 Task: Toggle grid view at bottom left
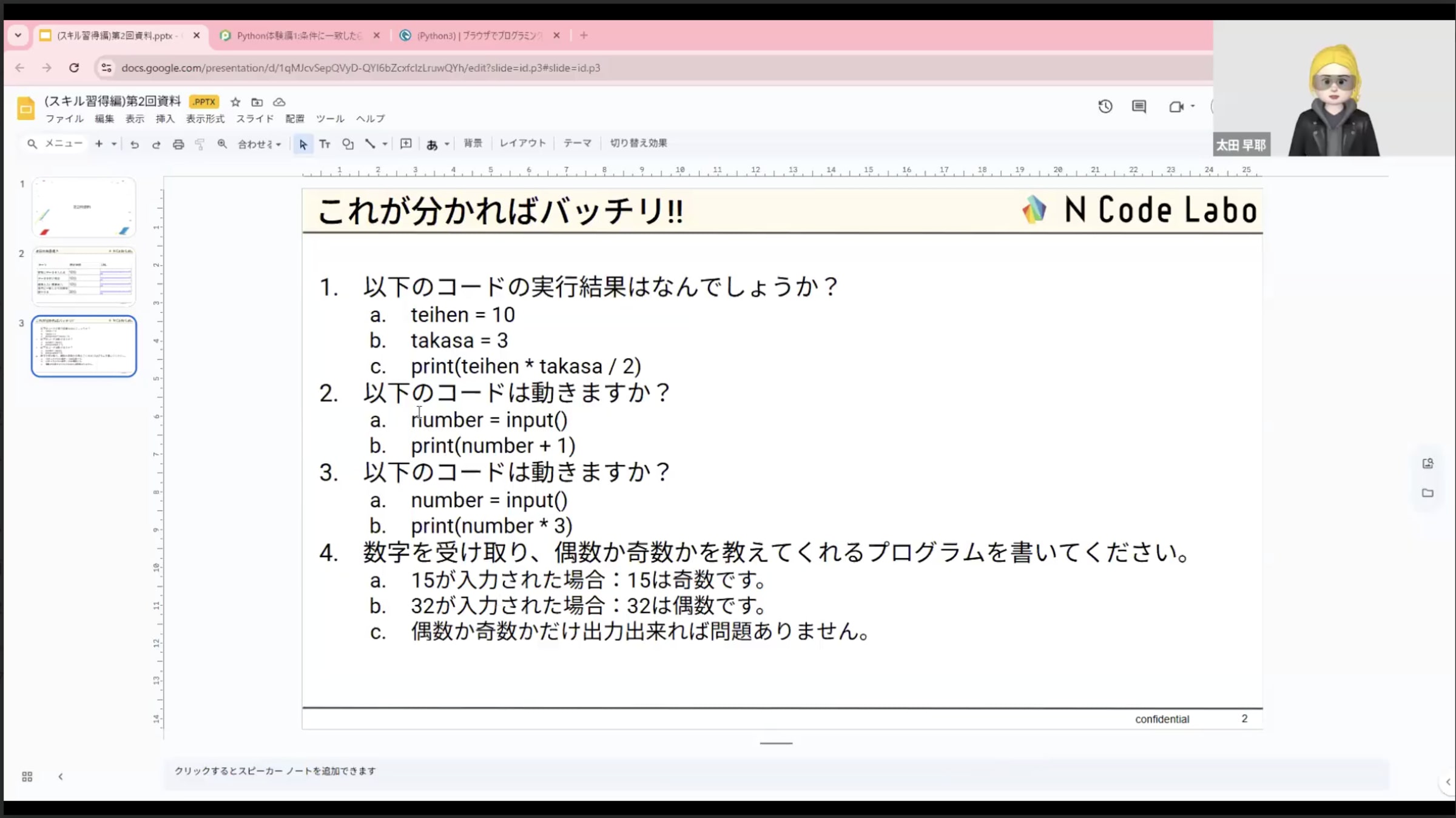pyautogui.click(x=27, y=777)
